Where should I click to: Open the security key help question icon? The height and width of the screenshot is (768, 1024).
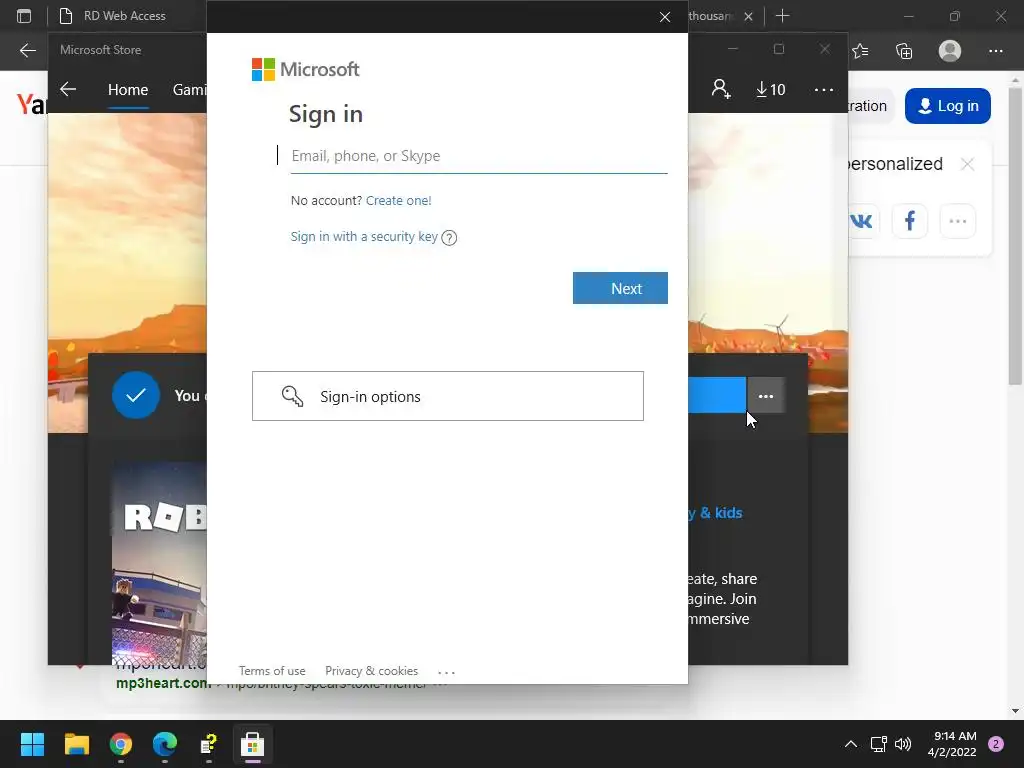tap(449, 238)
